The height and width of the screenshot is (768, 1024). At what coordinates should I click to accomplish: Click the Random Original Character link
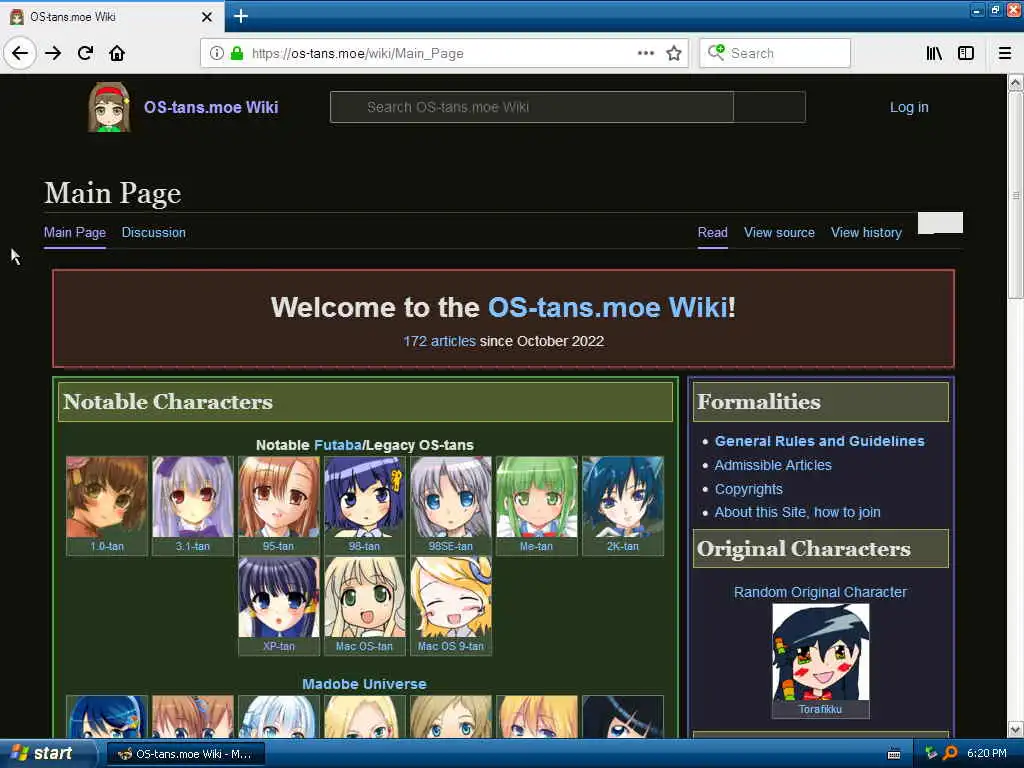point(820,592)
